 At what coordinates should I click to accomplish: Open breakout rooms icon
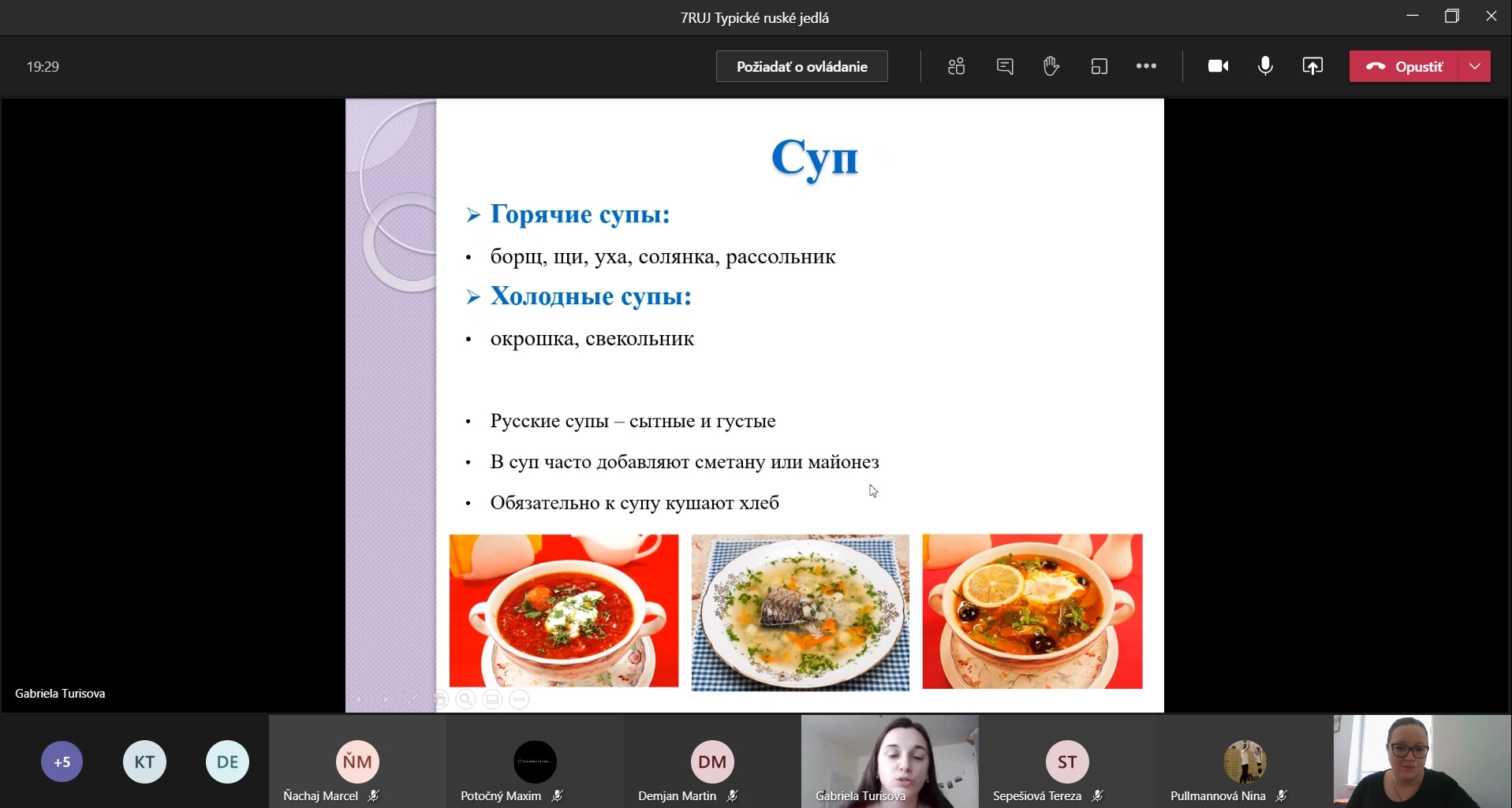[1099, 66]
